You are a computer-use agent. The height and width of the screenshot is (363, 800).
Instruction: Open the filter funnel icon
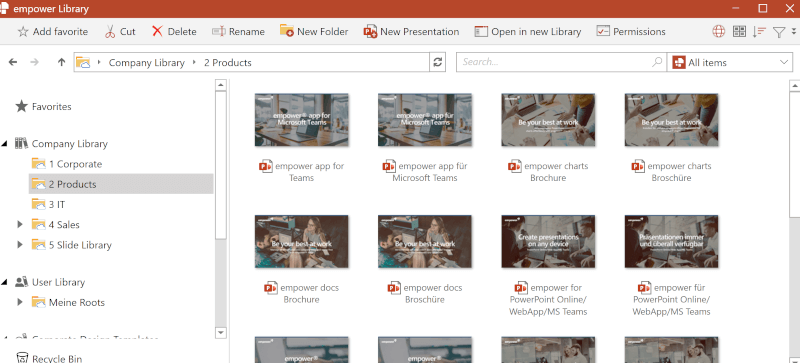point(779,32)
